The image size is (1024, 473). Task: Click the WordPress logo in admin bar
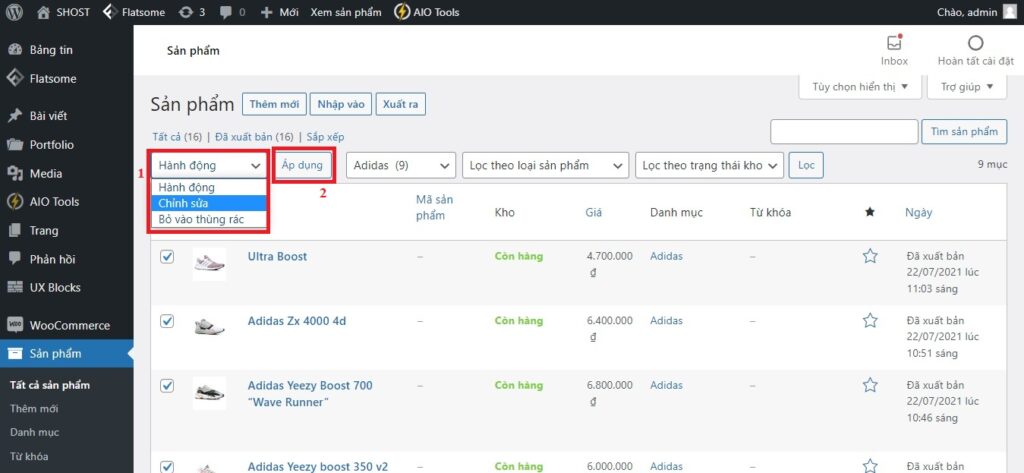pyautogui.click(x=14, y=12)
